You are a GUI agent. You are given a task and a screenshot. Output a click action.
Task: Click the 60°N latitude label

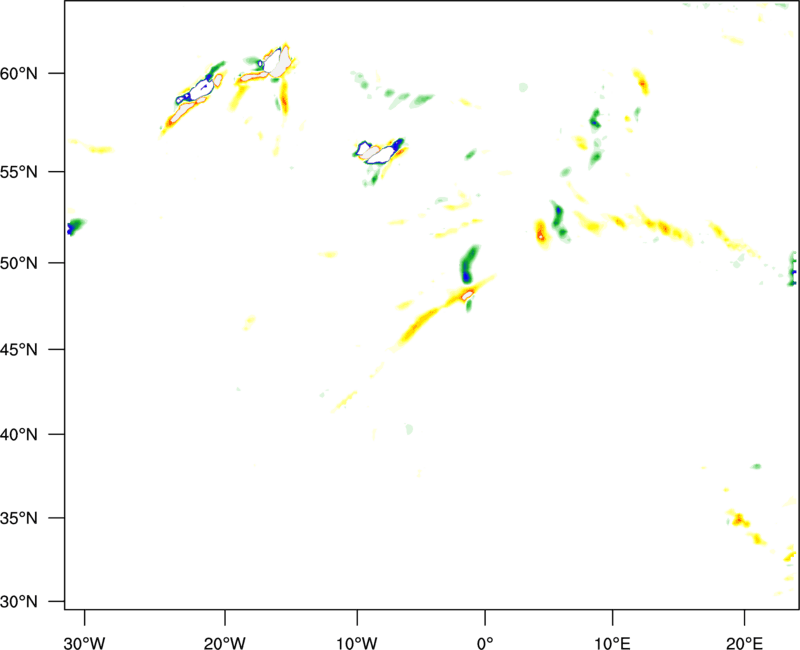[19, 73]
